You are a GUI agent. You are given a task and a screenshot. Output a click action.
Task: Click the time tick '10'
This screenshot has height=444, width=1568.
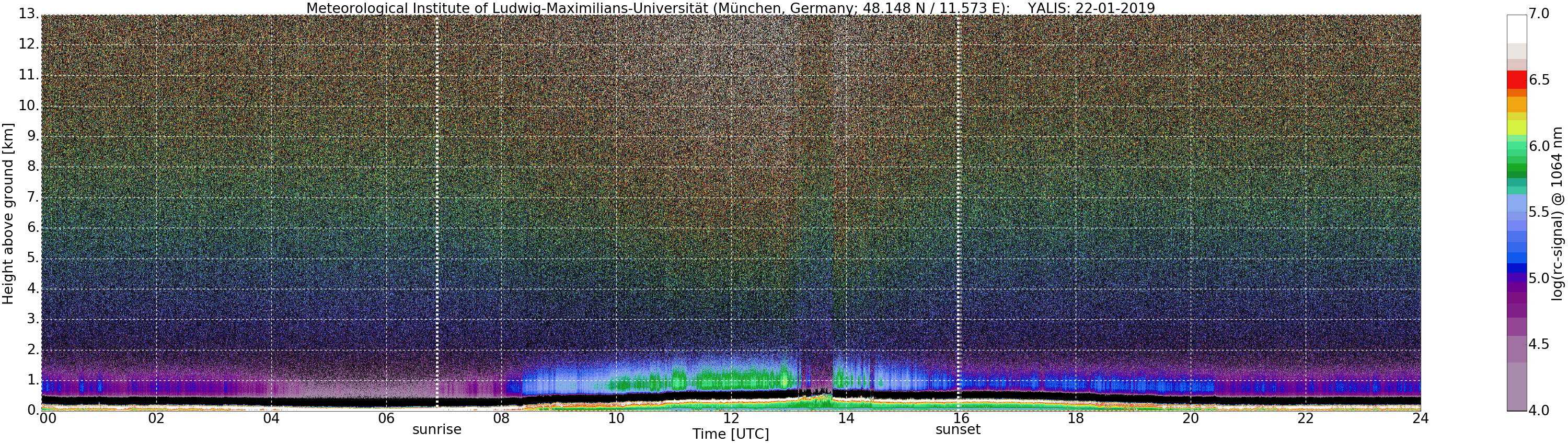point(616,418)
